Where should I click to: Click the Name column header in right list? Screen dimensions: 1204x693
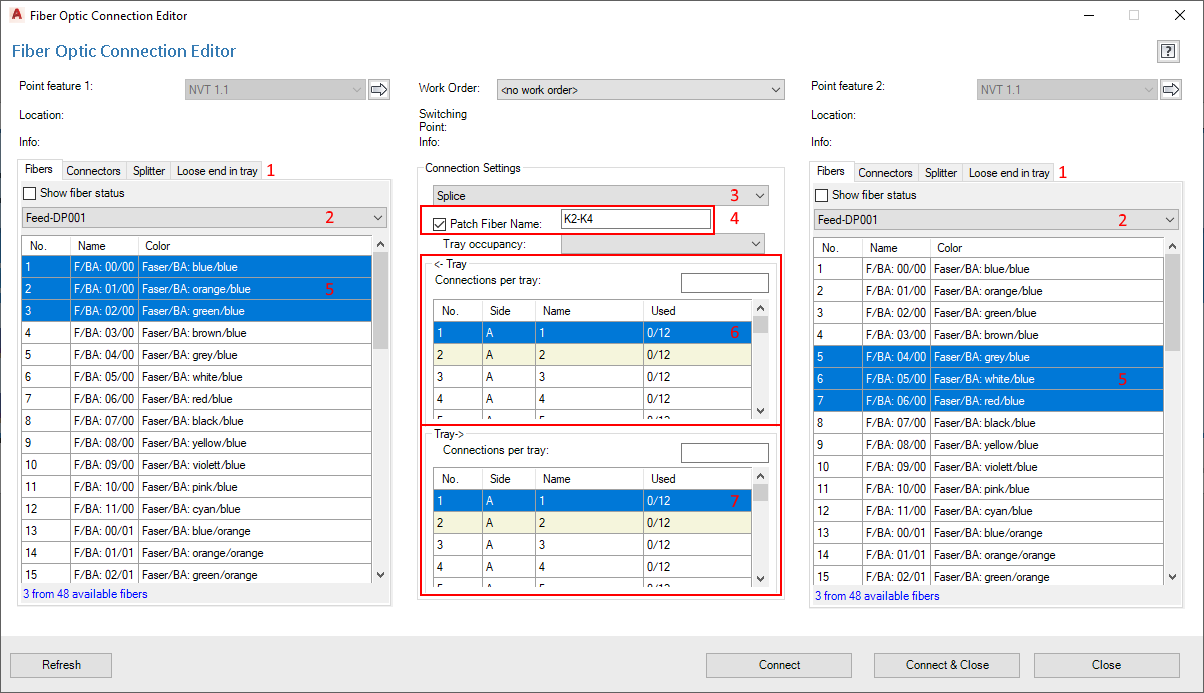[896, 248]
